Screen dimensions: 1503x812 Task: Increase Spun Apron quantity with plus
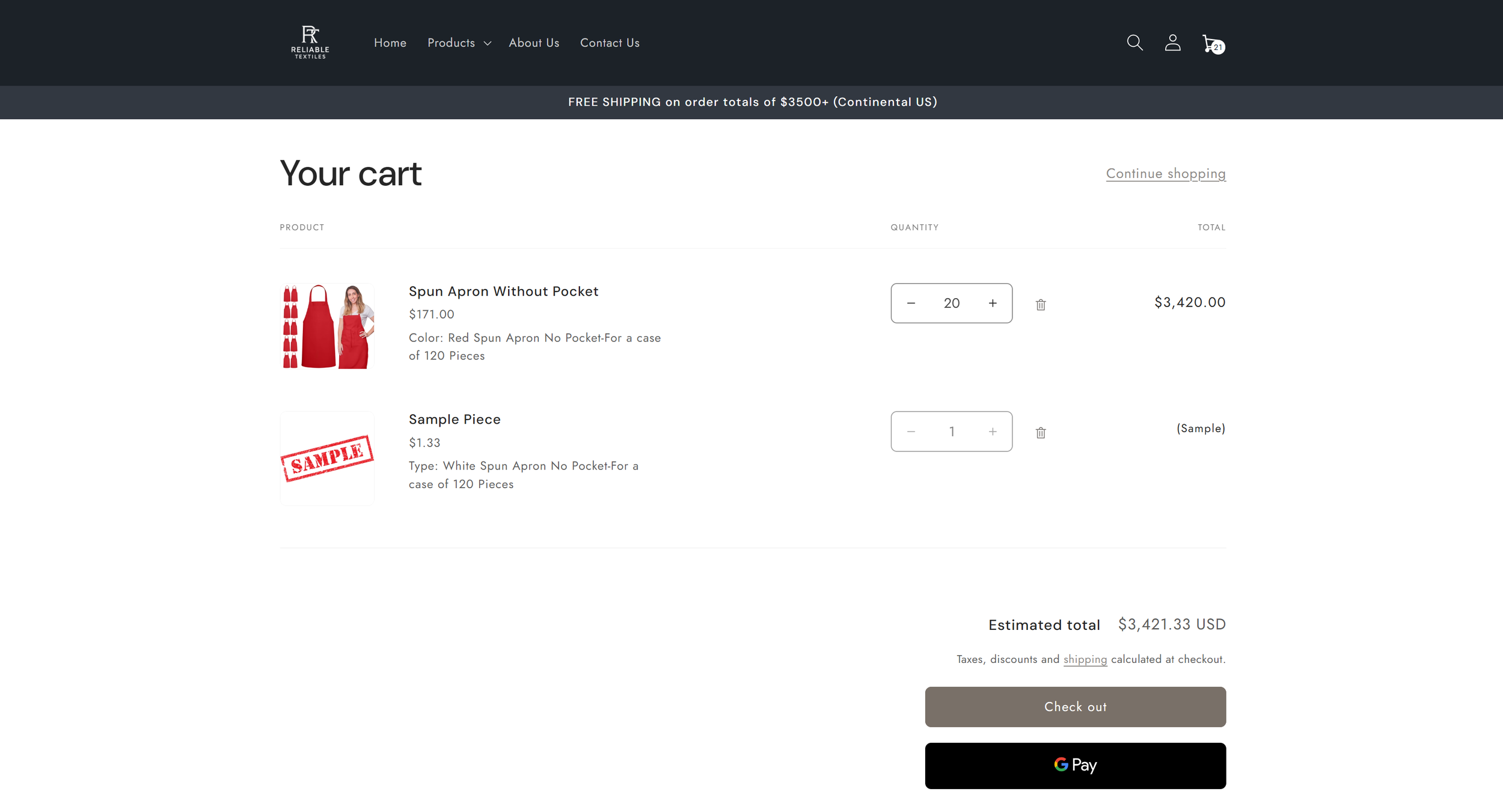(x=993, y=304)
